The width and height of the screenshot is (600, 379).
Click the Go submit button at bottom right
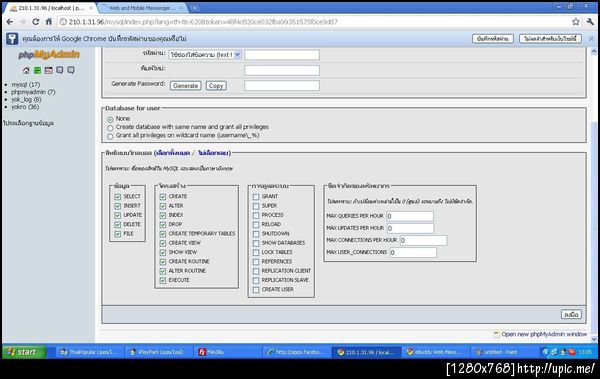click(571, 314)
